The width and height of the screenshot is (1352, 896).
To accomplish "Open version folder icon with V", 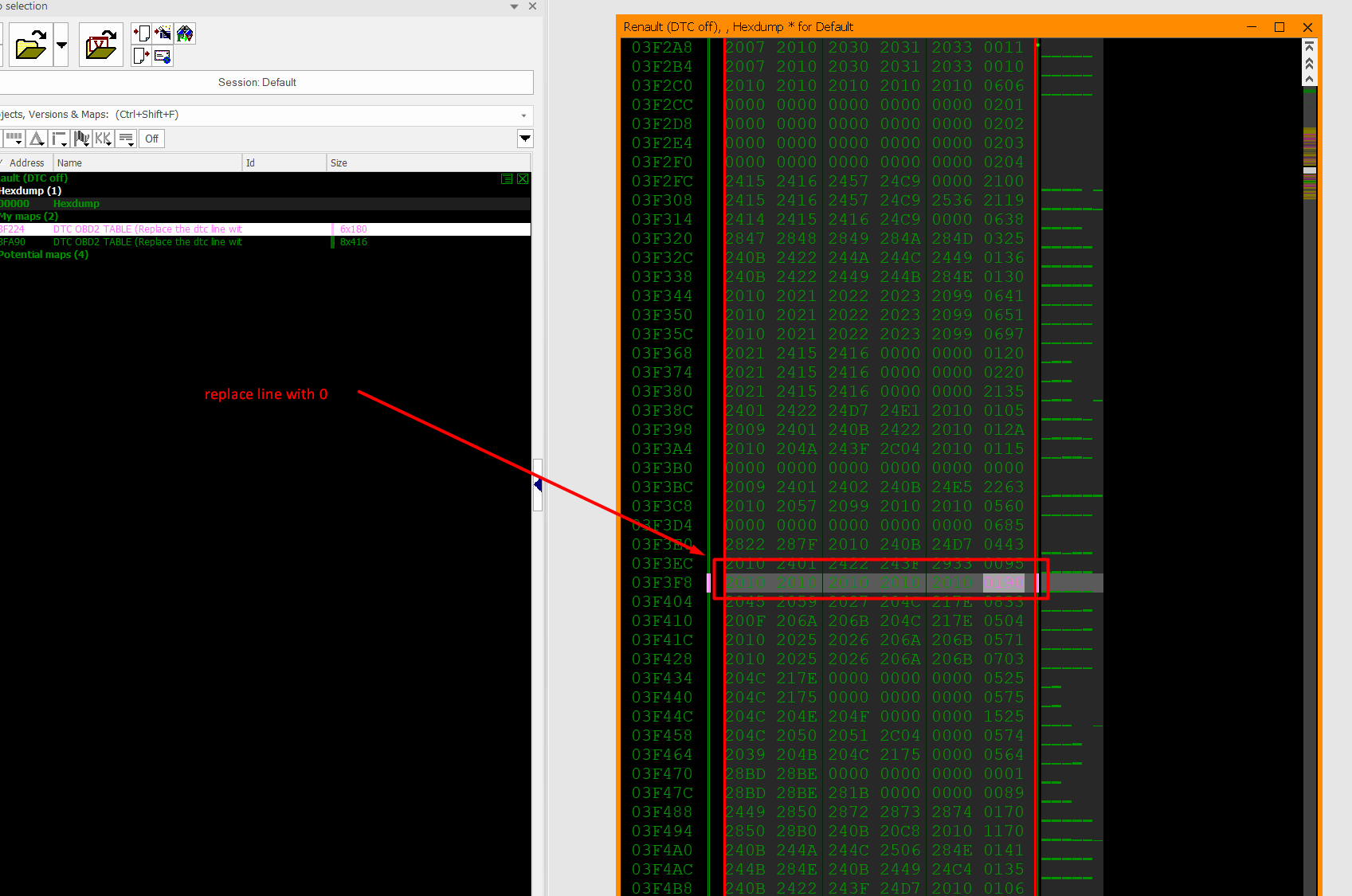I will 101,45.
